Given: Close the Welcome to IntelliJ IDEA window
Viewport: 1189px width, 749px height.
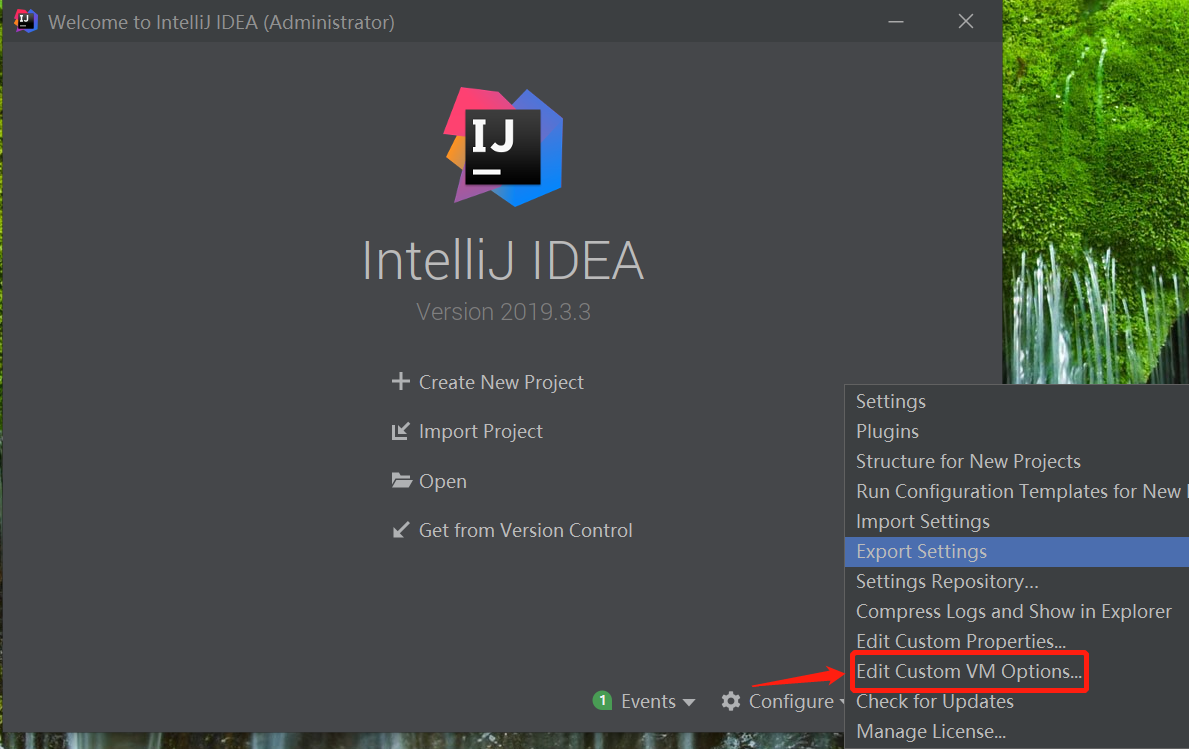Looking at the screenshot, I should [966, 21].
